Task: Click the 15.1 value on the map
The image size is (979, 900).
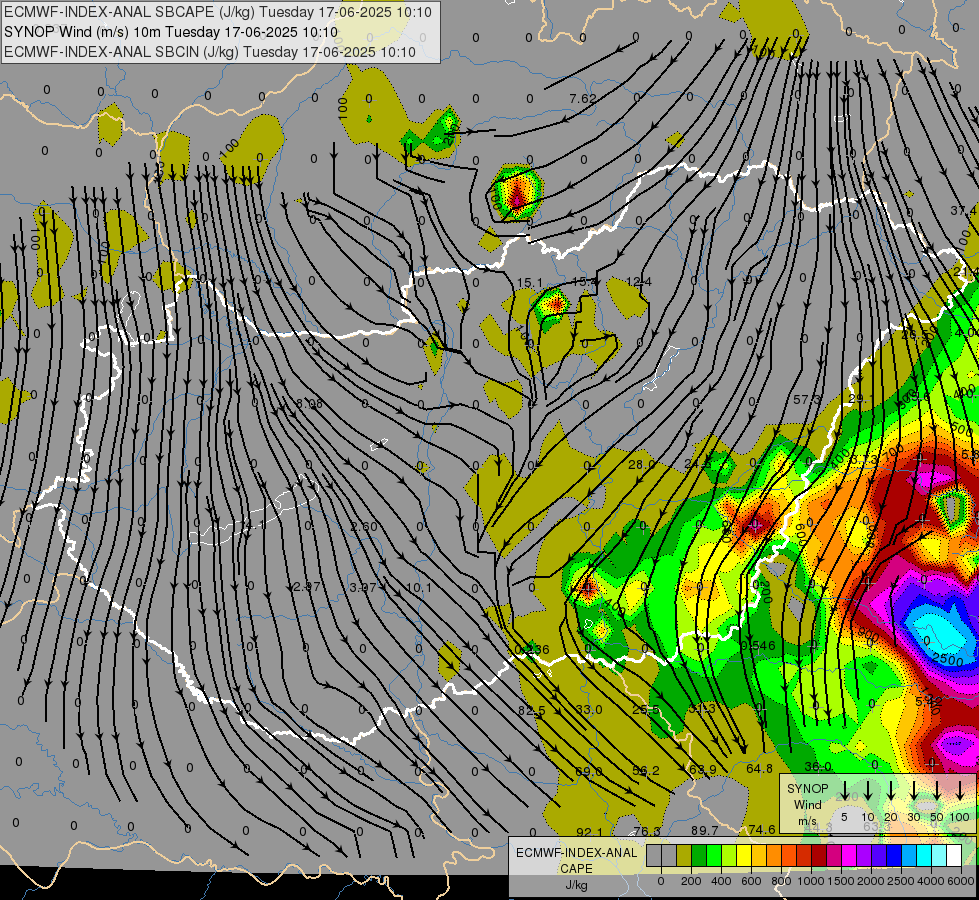Action: pos(529,283)
